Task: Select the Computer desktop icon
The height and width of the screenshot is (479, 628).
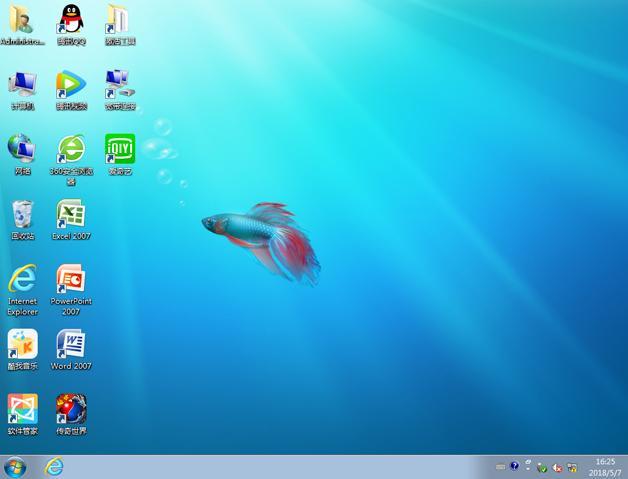Action: click(x=22, y=85)
